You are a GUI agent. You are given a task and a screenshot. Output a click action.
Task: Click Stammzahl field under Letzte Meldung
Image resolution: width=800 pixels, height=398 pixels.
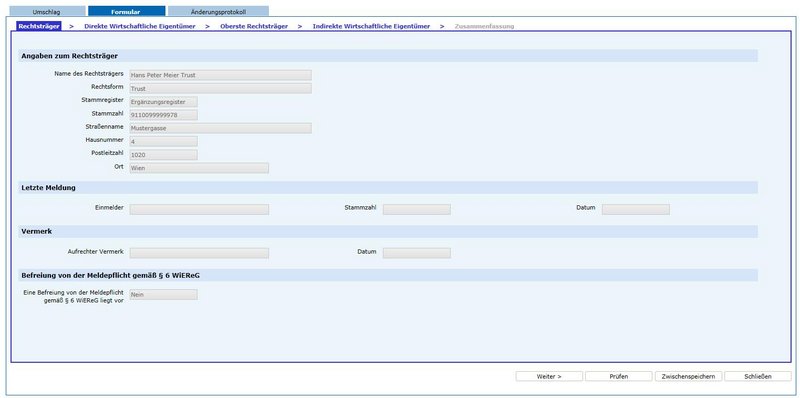(416, 210)
